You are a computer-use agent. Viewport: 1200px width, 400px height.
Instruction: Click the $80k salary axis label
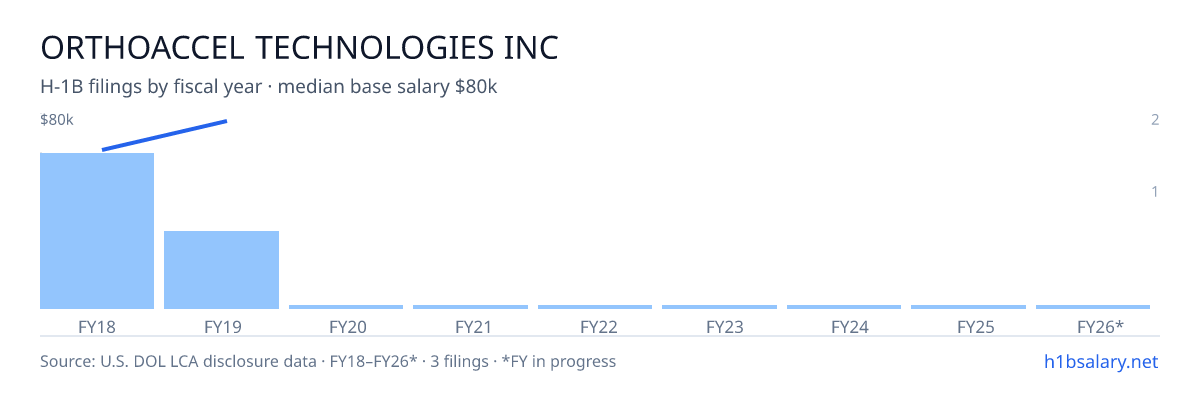coord(57,120)
